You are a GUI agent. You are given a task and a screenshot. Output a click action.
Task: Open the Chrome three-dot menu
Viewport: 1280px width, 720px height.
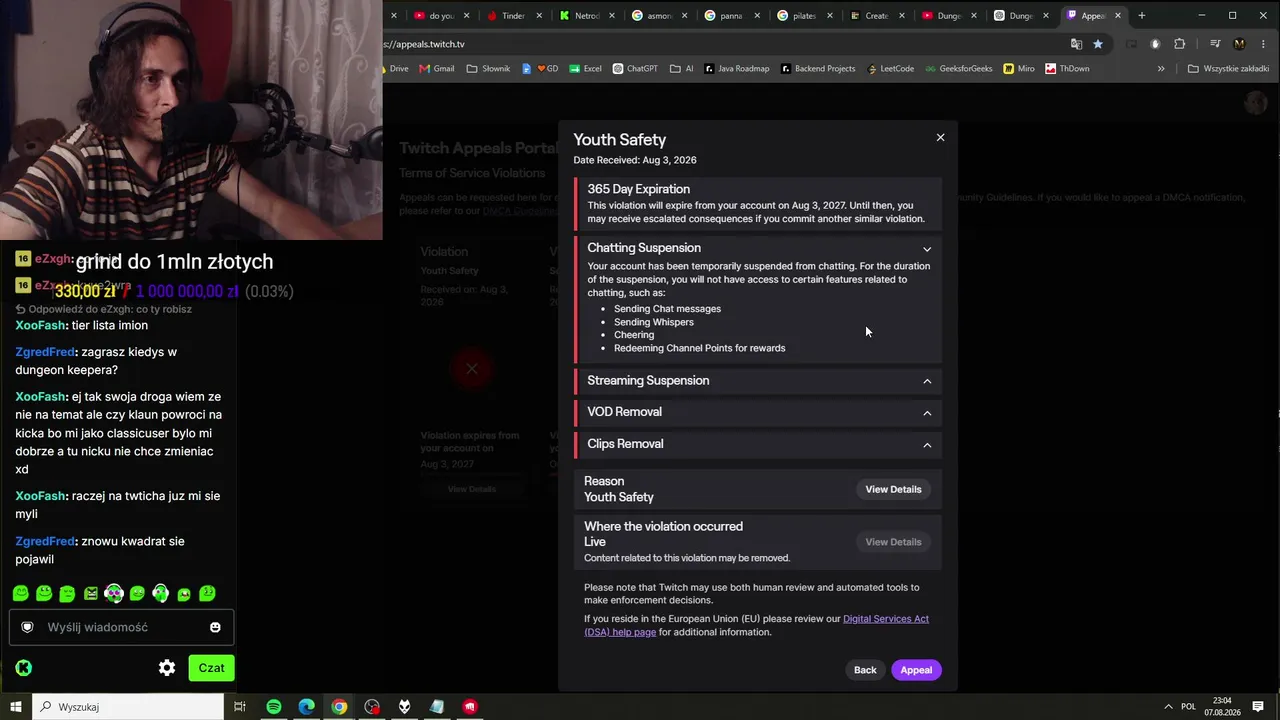1263,44
